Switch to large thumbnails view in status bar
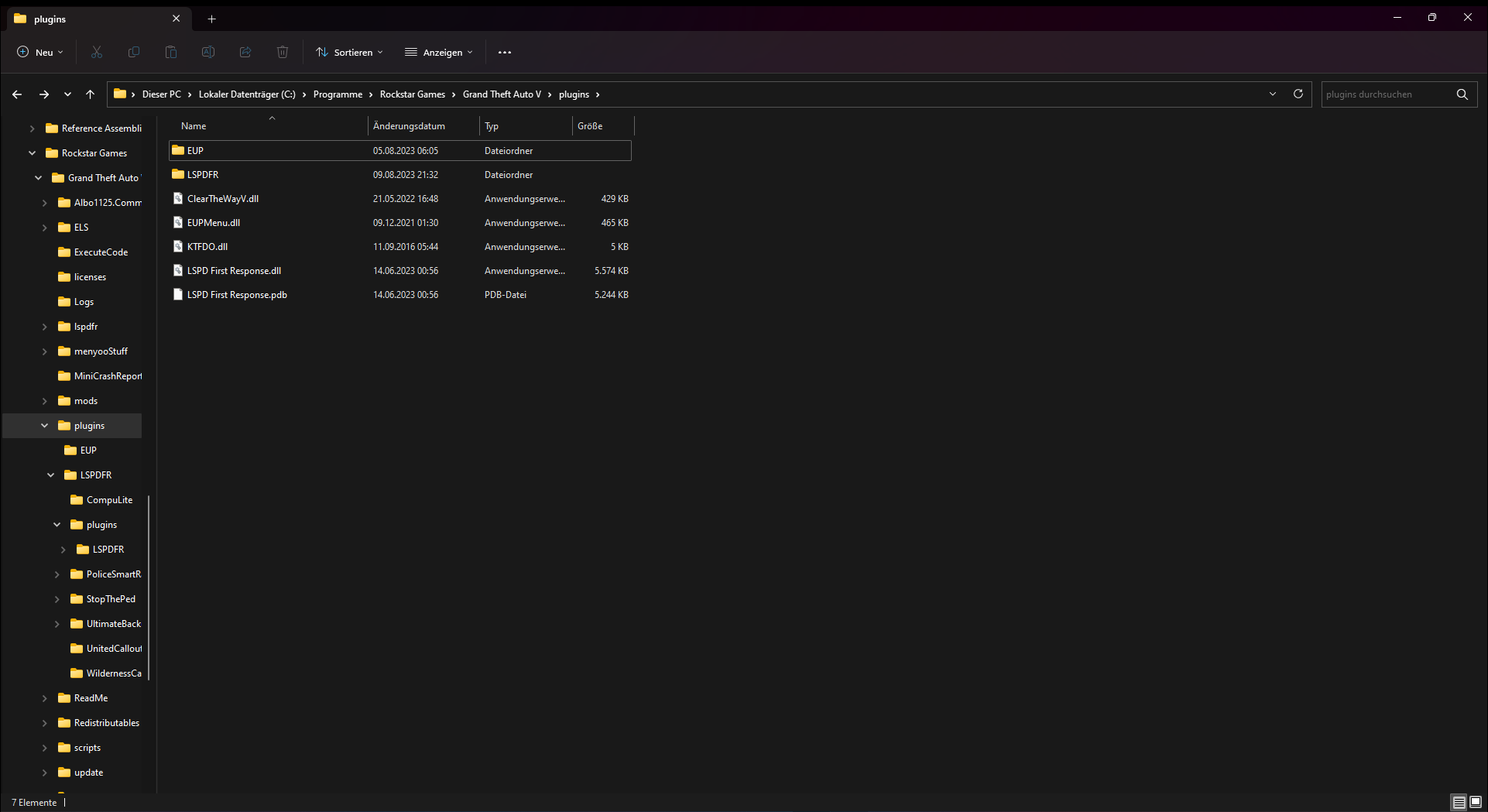 (x=1476, y=802)
